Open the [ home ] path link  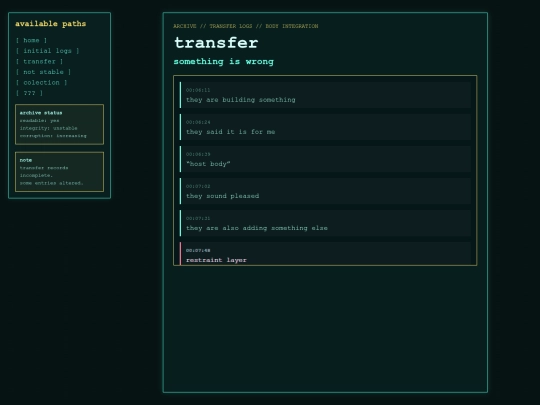pos(31,40)
